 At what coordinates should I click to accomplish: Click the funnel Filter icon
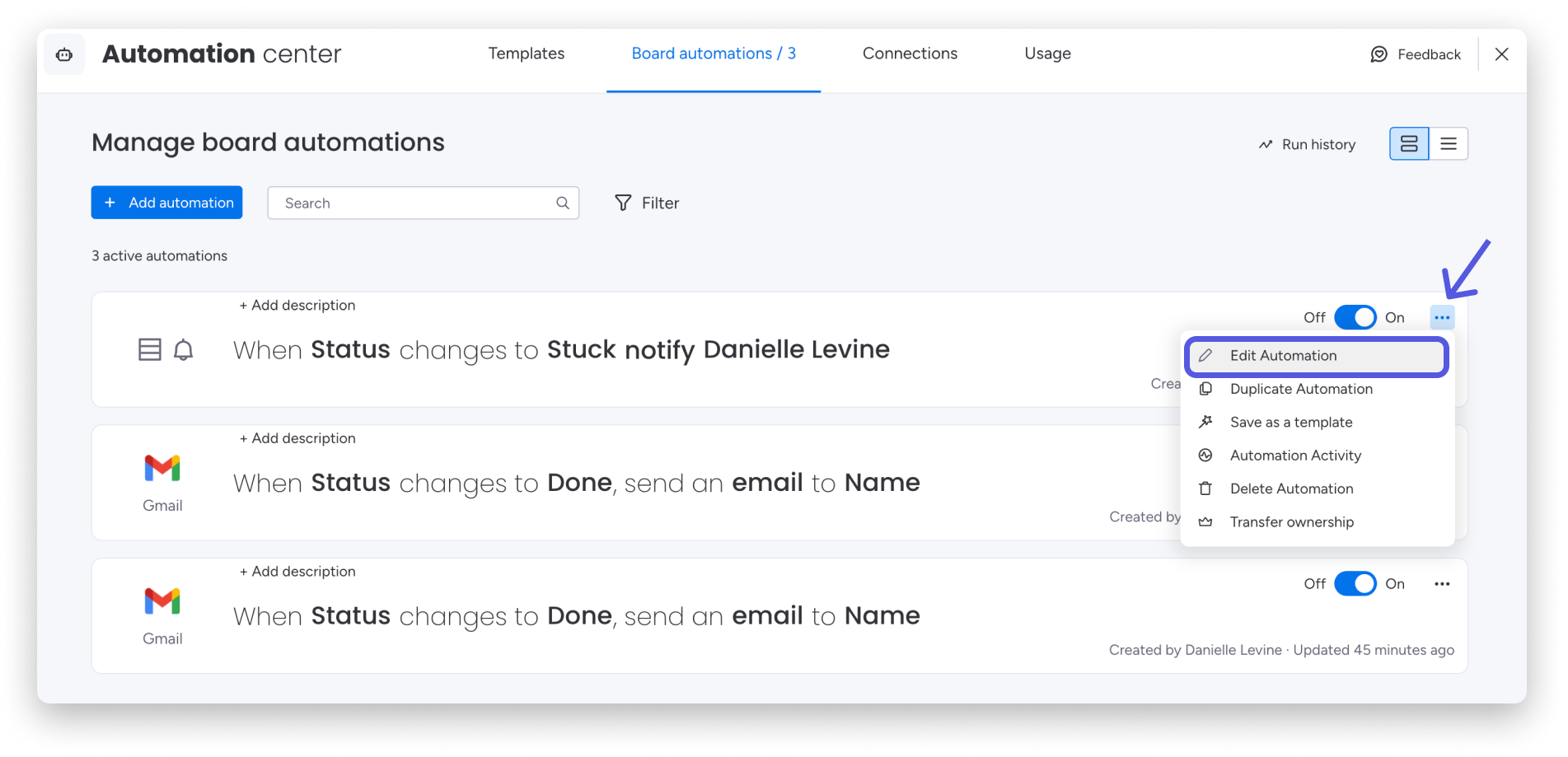pyautogui.click(x=623, y=203)
